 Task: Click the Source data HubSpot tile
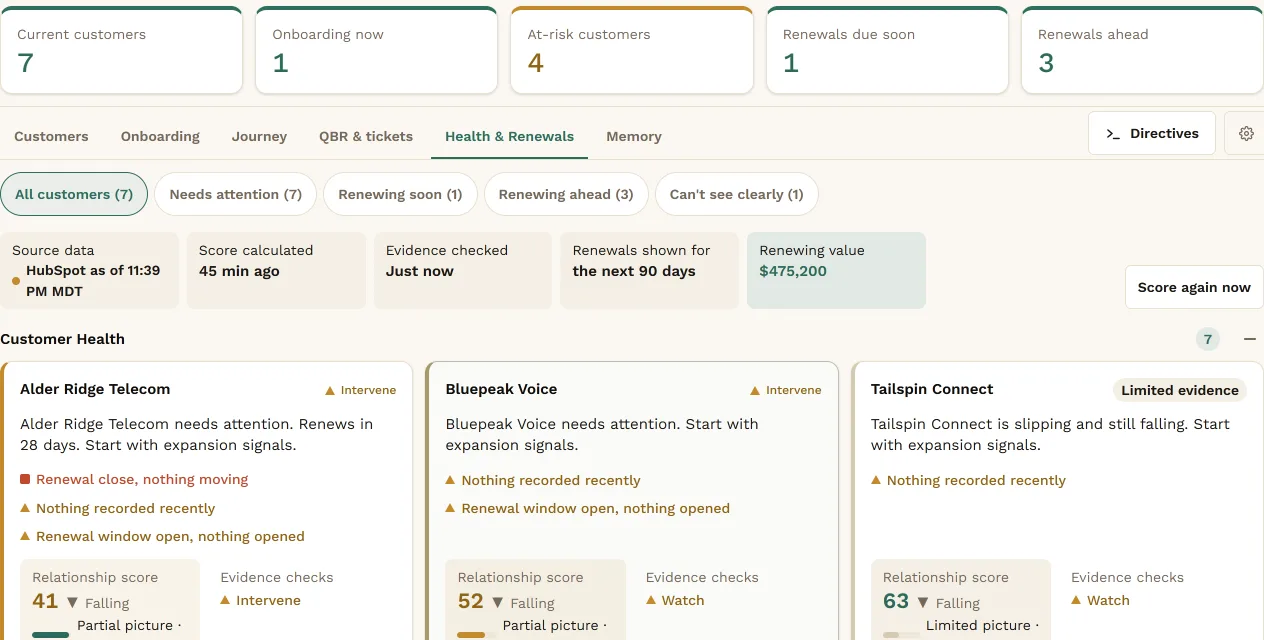(x=89, y=270)
